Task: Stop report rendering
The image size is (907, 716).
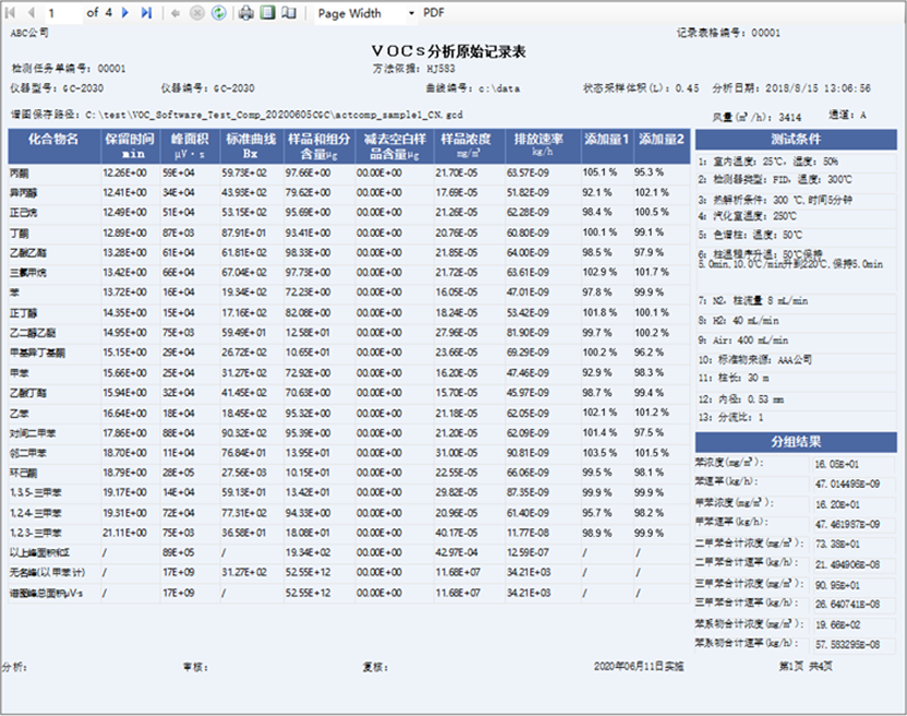Action: coord(196,13)
